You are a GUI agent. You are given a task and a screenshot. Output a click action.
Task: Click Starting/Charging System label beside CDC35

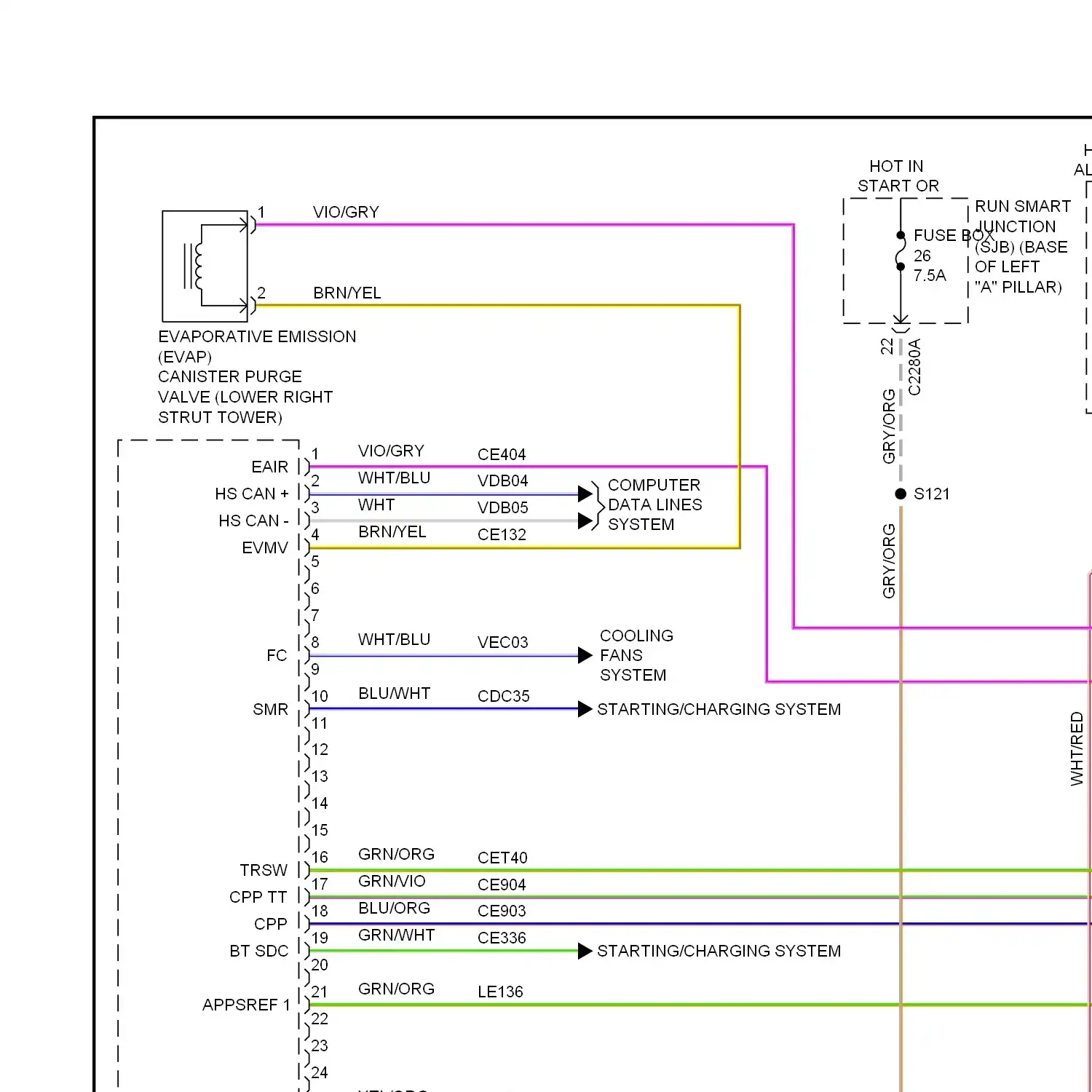pos(719,709)
